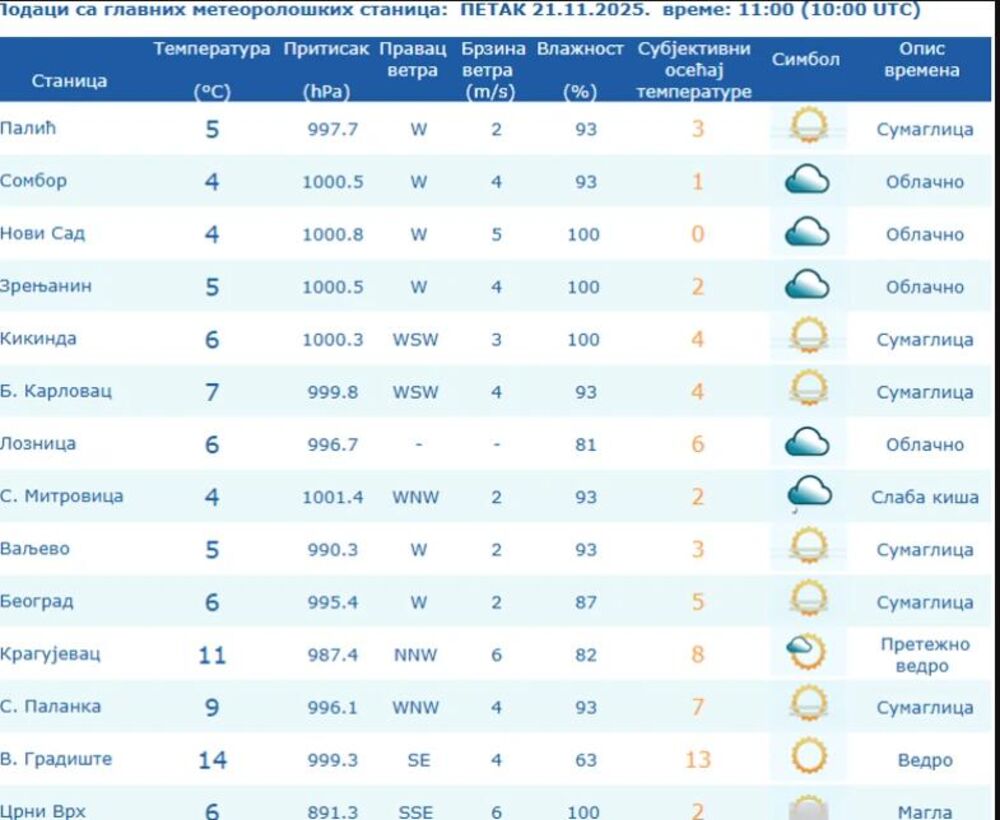
Task: Click the light rain icon for С. Митровица
Action: [809, 493]
